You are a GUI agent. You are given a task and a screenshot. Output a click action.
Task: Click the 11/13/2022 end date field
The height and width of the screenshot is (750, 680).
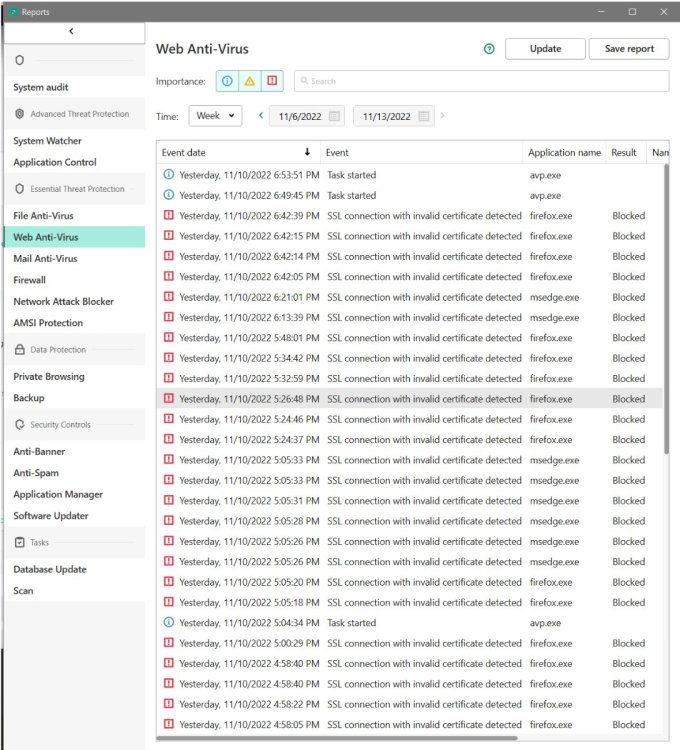394,116
